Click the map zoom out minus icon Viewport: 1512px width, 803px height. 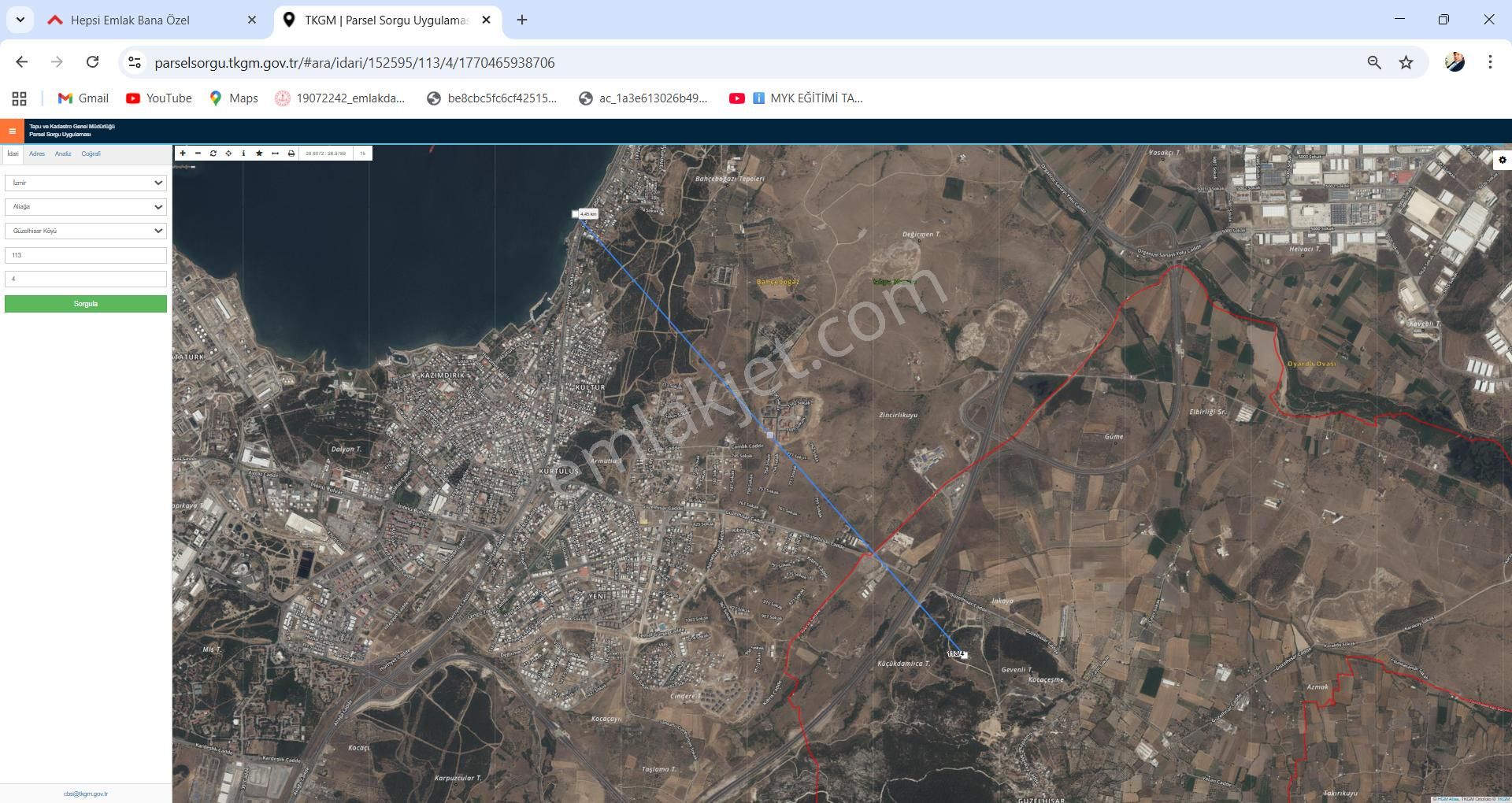coord(198,154)
